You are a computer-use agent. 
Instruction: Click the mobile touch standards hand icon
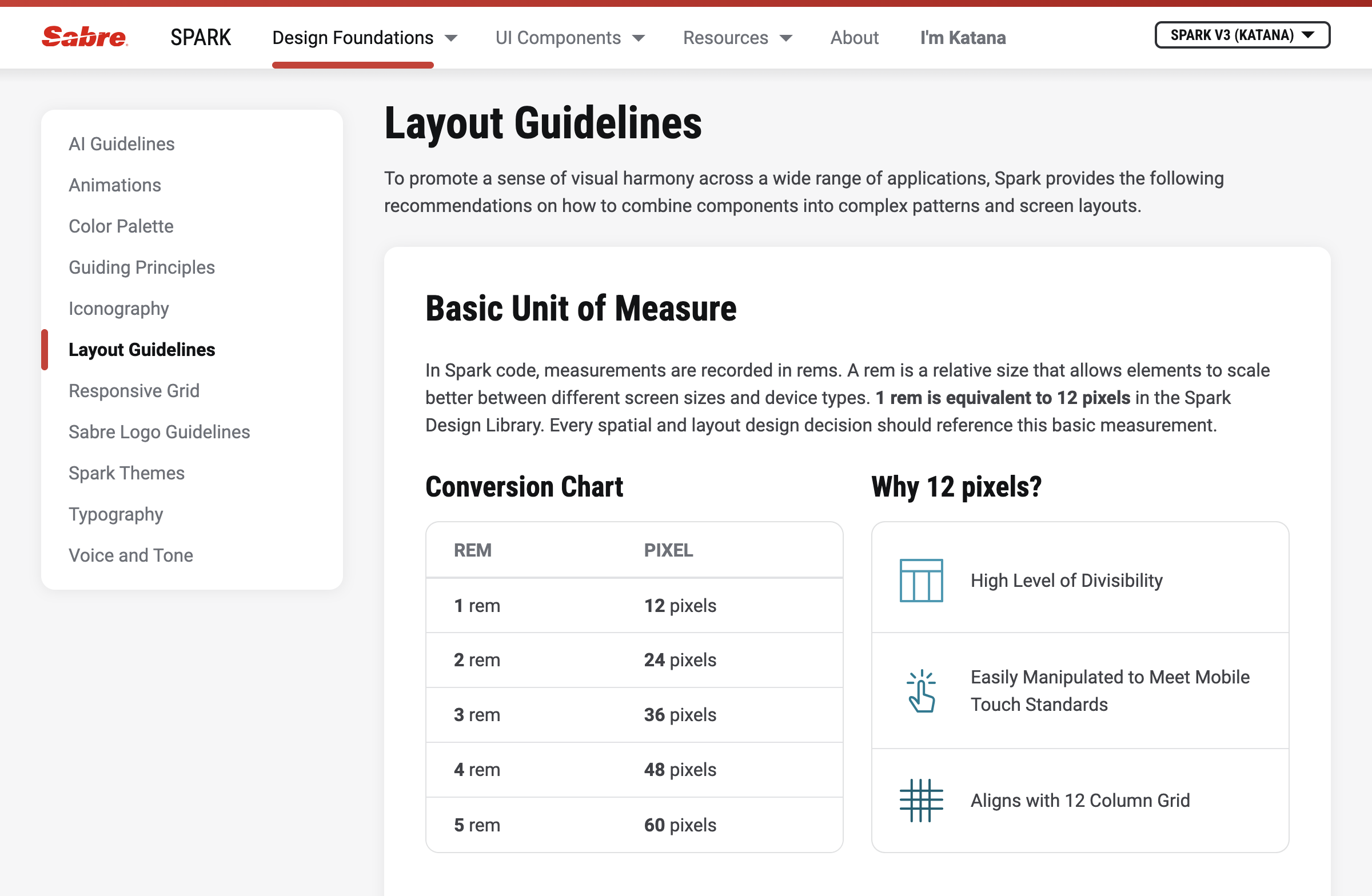920,691
